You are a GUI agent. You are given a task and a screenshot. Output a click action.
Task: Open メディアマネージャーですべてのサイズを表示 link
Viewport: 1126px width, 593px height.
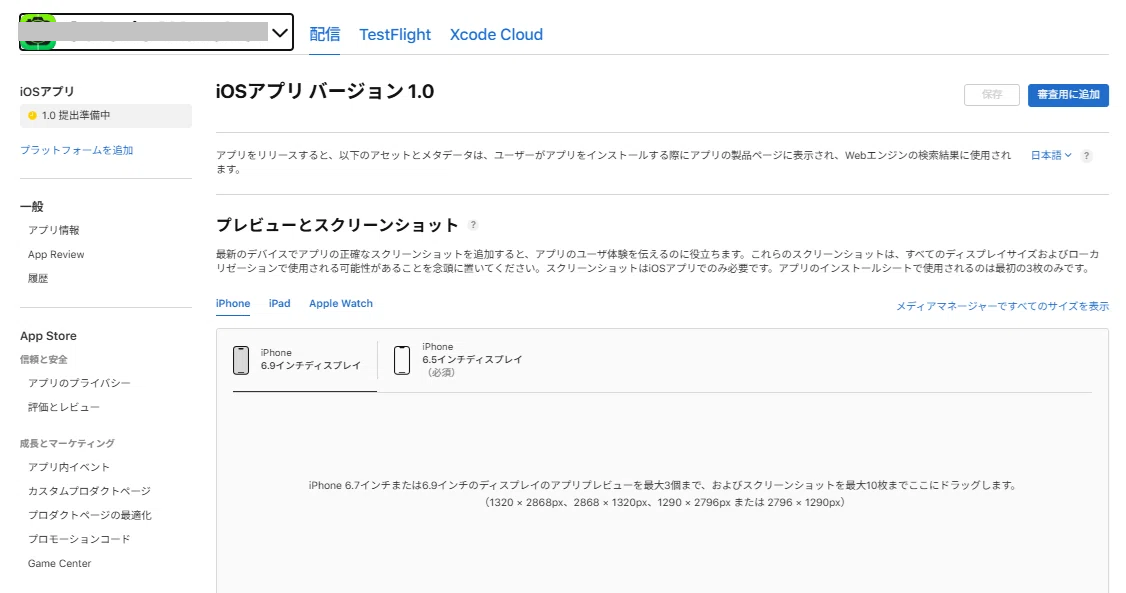[1002, 306]
